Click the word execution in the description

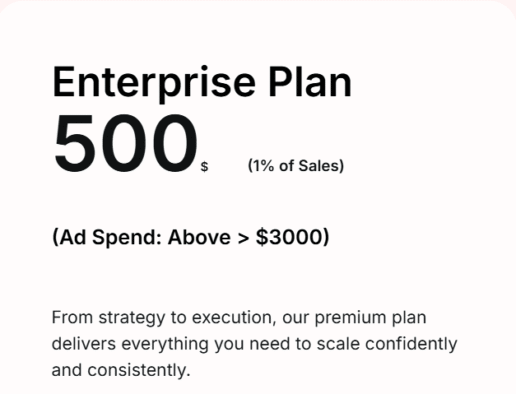point(234,318)
